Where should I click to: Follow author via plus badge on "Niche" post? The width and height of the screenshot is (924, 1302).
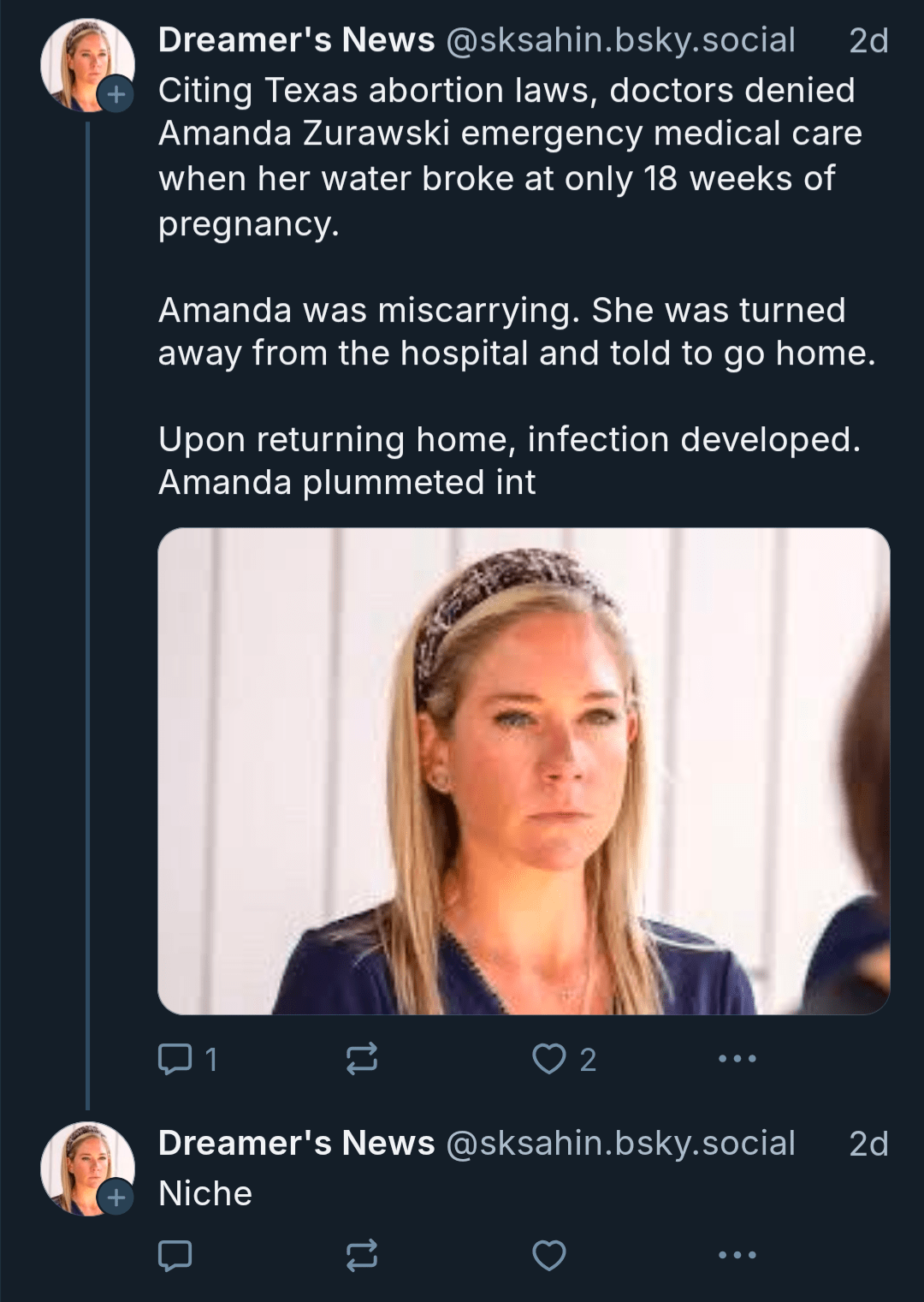(x=115, y=1197)
